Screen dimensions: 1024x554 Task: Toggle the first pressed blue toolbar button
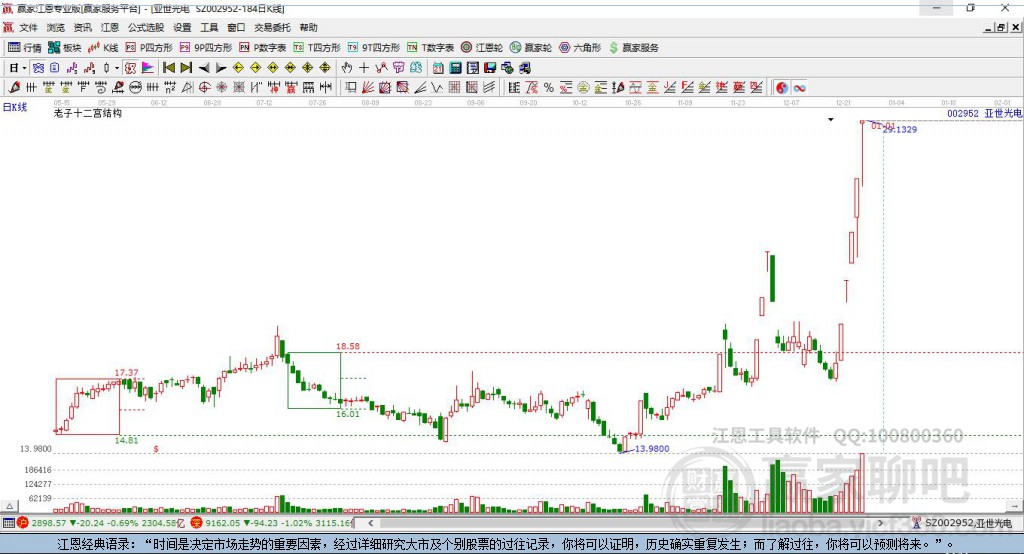pyautogui.click(x=39, y=68)
